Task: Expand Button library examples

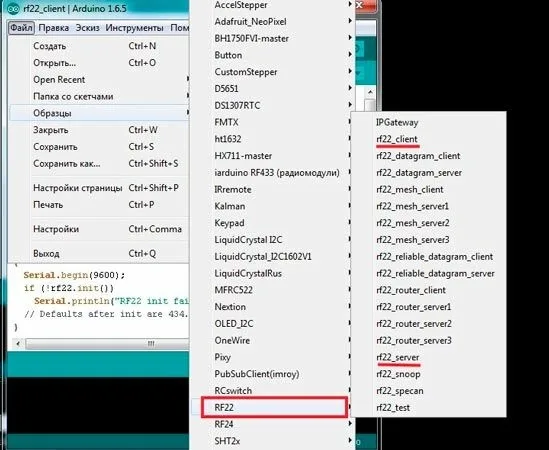Action: coord(273,55)
